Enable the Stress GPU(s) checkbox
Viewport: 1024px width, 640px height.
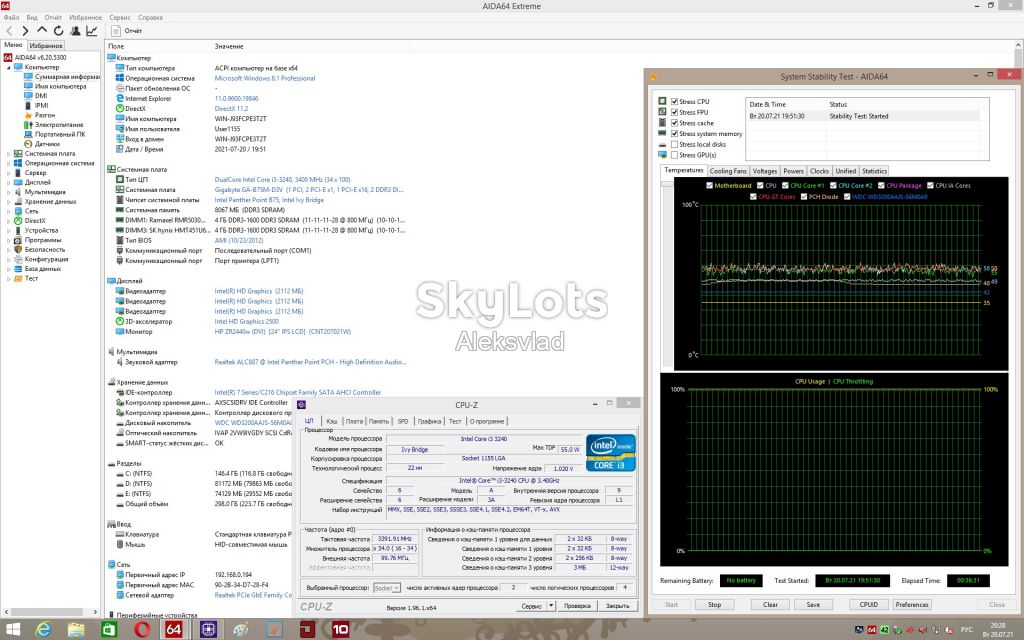(x=674, y=155)
